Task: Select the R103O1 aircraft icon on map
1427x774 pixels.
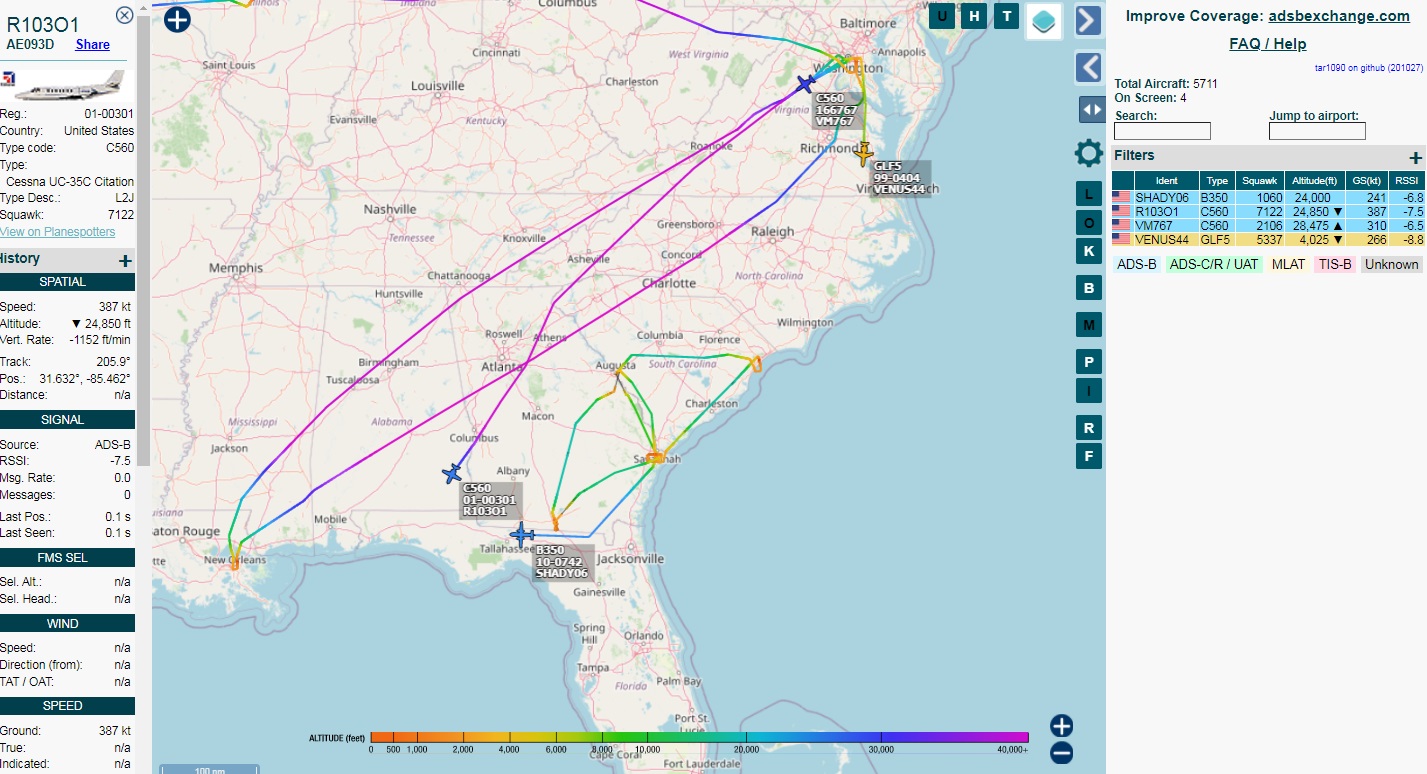Action: pos(453,473)
